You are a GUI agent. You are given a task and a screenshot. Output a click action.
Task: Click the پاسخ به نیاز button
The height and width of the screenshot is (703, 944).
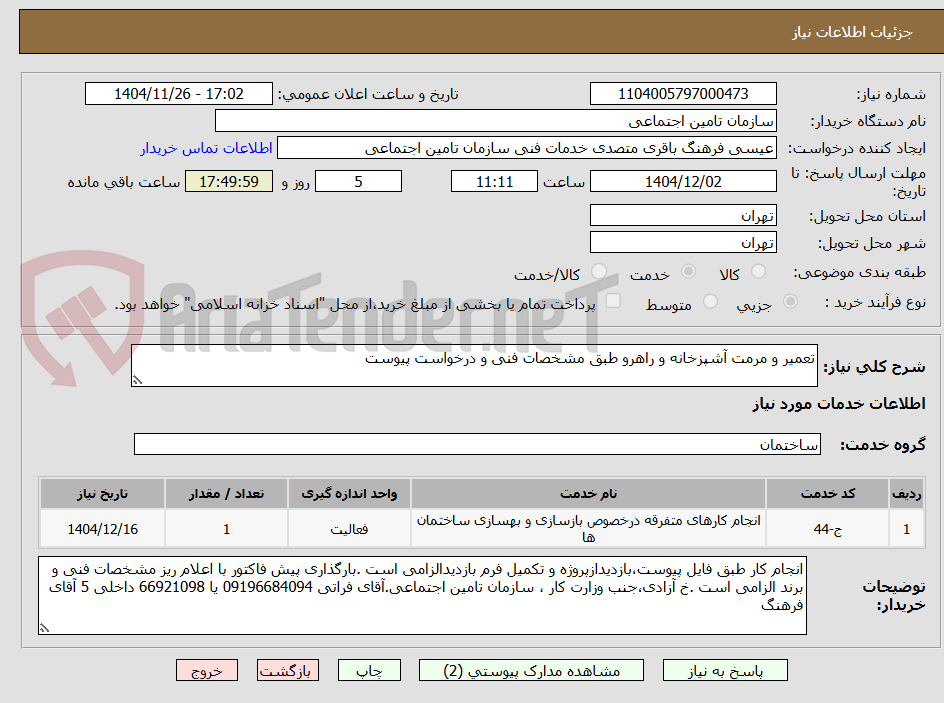click(x=725, y=670)
